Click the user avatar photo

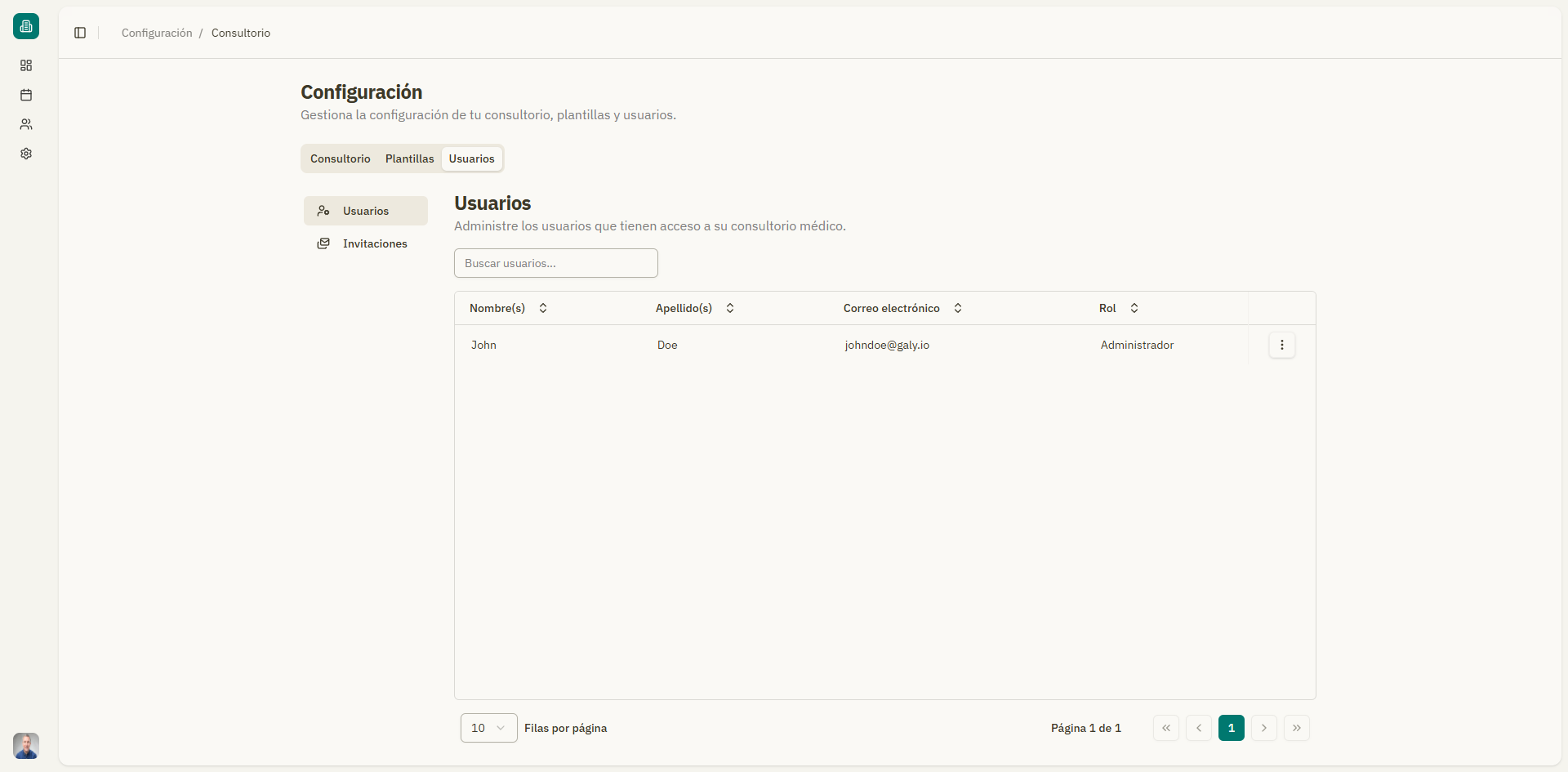point(26,745)
